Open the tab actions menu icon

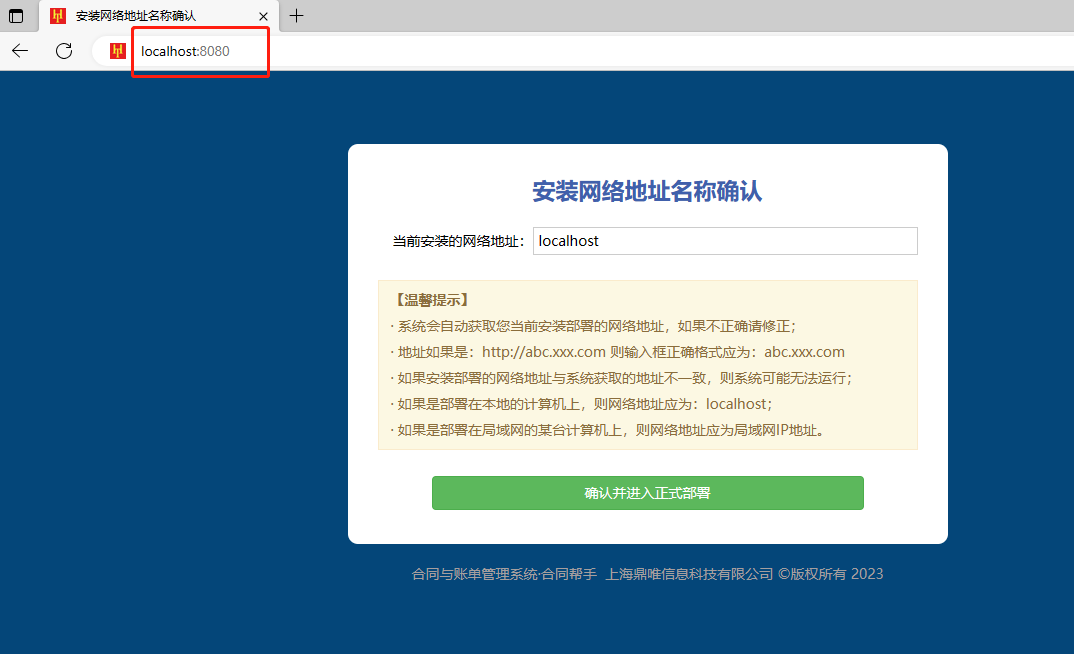point(16,16)
